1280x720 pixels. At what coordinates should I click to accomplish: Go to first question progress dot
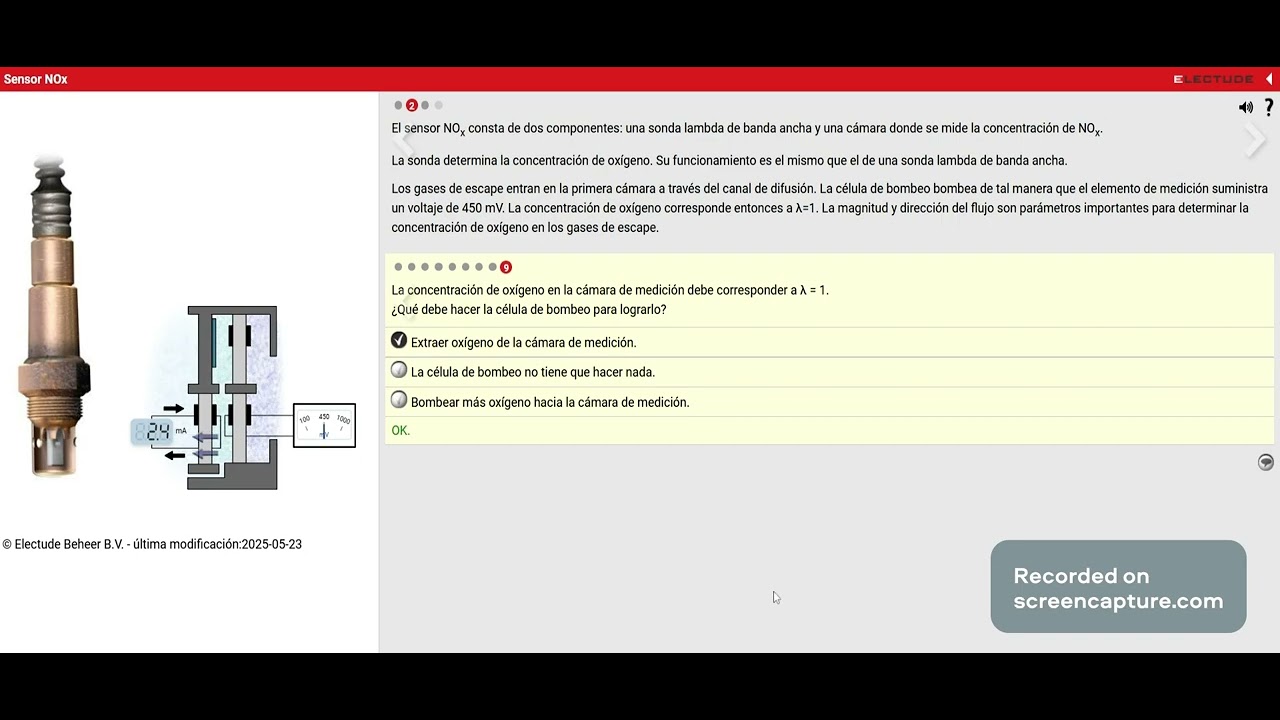(x=398, y=267)
